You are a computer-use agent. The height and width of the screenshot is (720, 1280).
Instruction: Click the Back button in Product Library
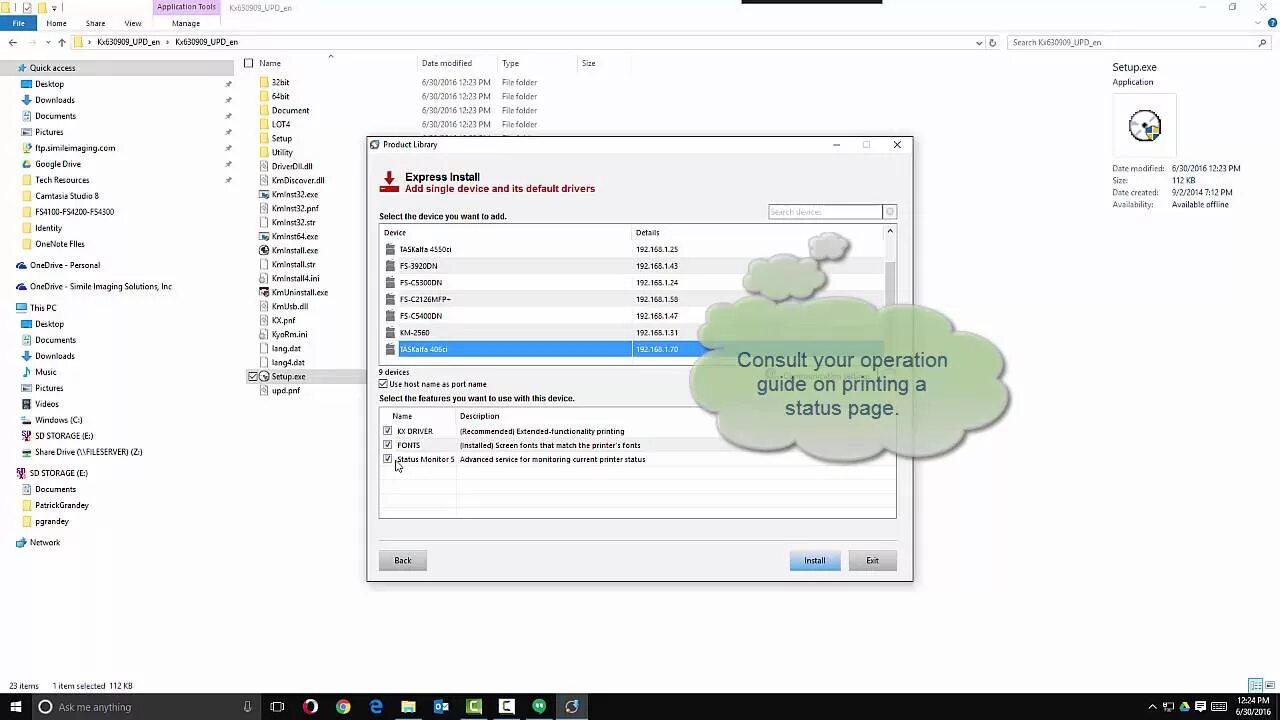(403, 560)
